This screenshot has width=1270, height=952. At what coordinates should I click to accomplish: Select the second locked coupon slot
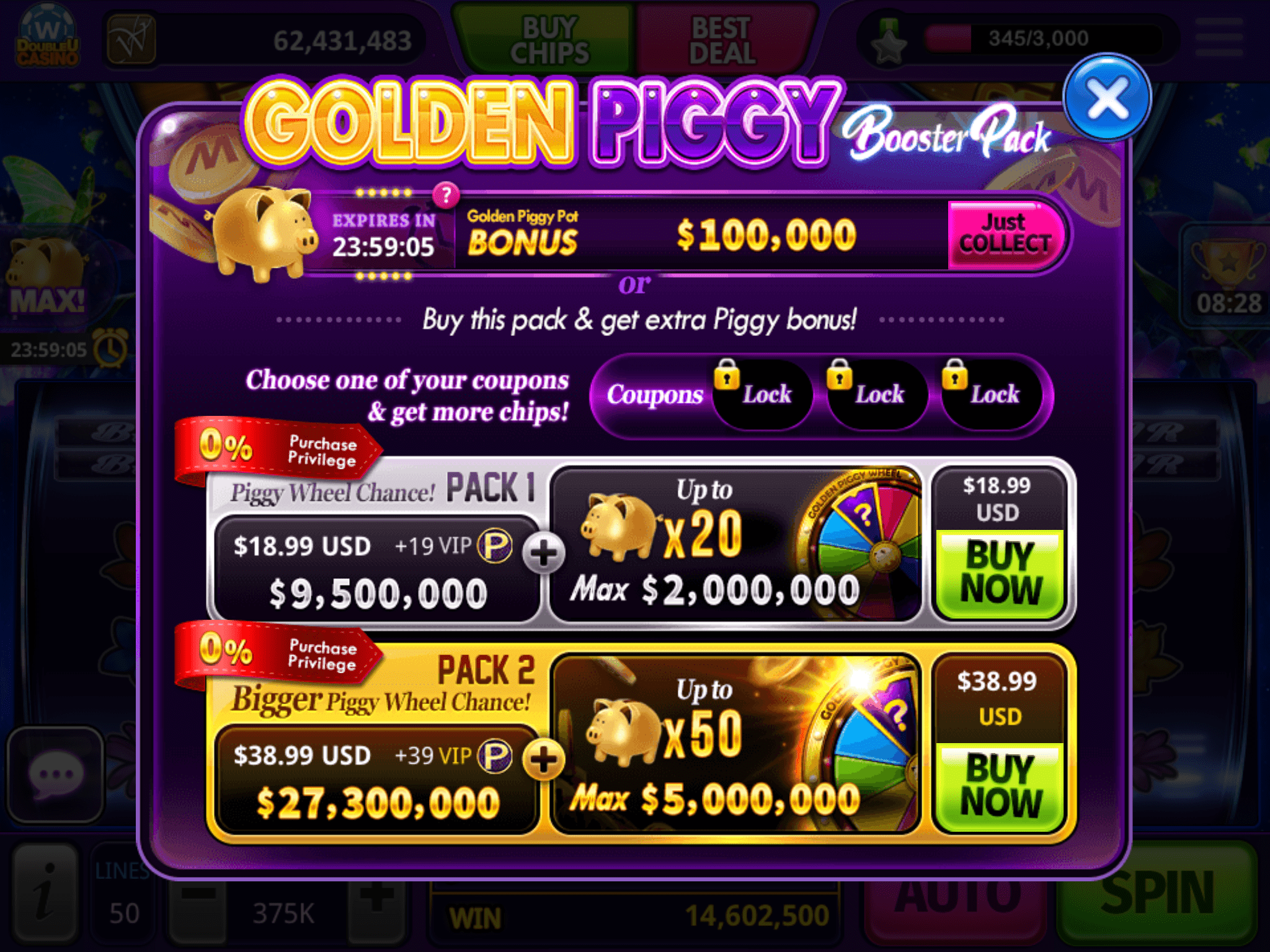[x=876, y=394]
